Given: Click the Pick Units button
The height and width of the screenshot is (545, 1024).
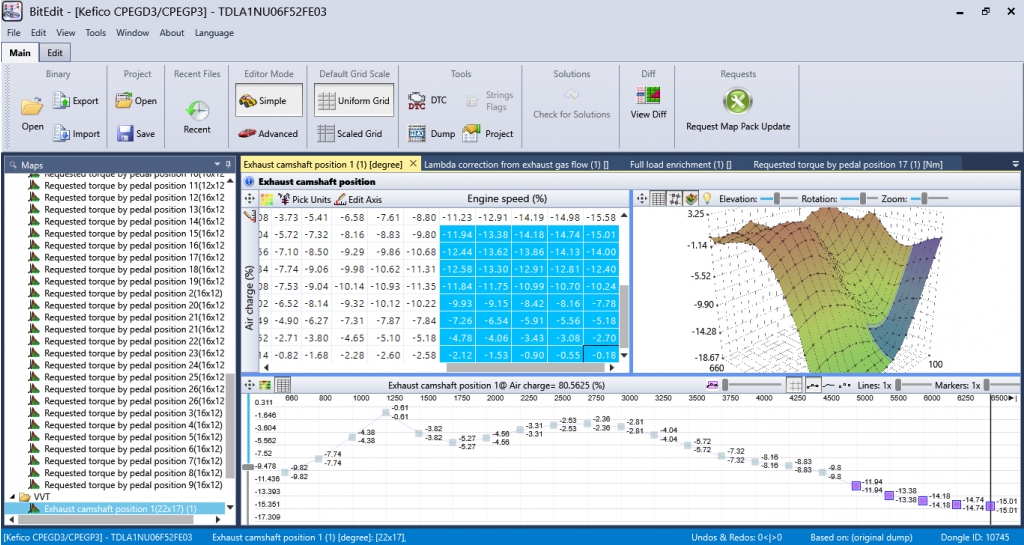Looking at the screenshot, I should pyautogui.click(x=304, y=200).
